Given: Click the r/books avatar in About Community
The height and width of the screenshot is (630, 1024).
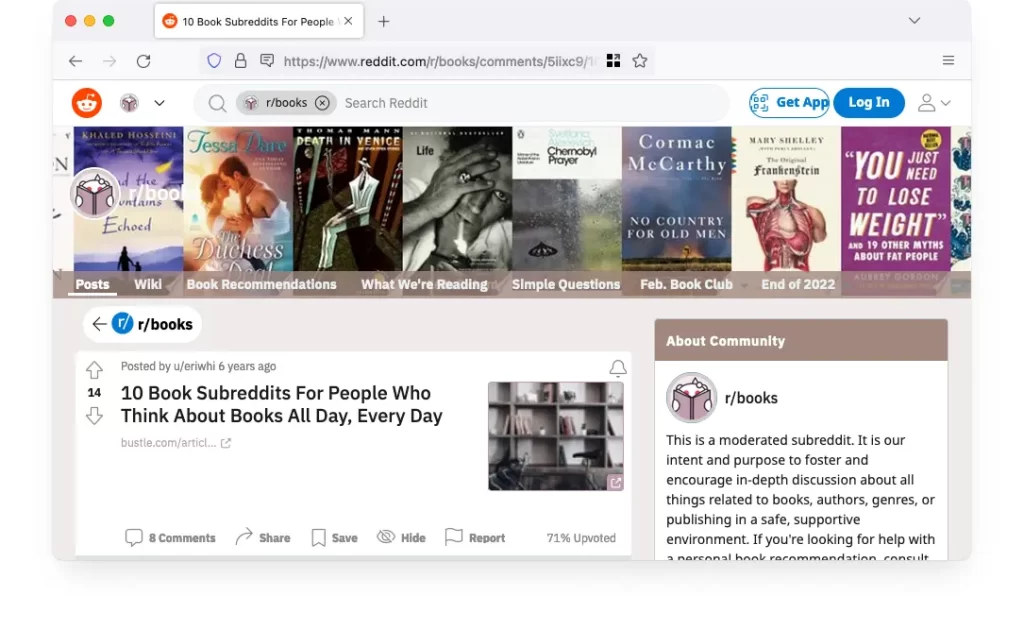Looking at the screenshot, I should (692, 398).
